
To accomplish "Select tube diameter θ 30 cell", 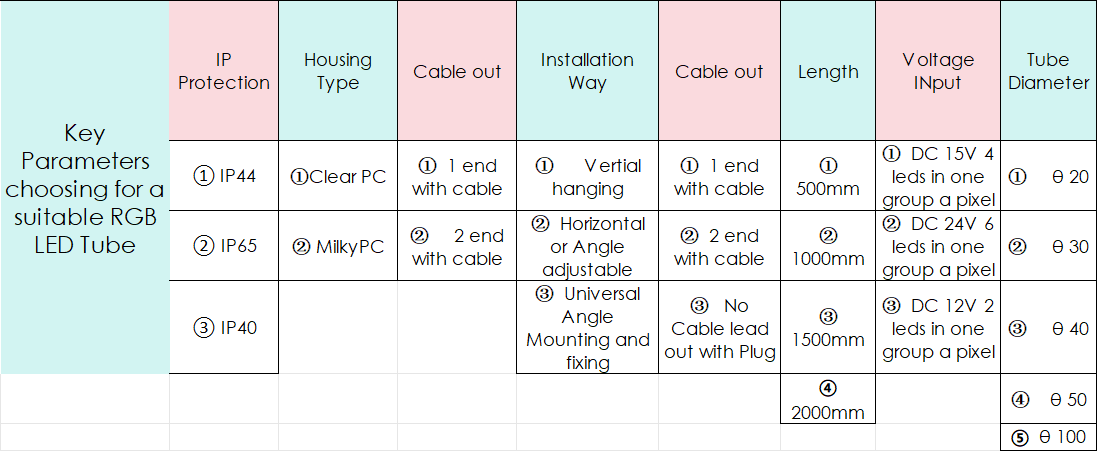I will point(1049,246).
